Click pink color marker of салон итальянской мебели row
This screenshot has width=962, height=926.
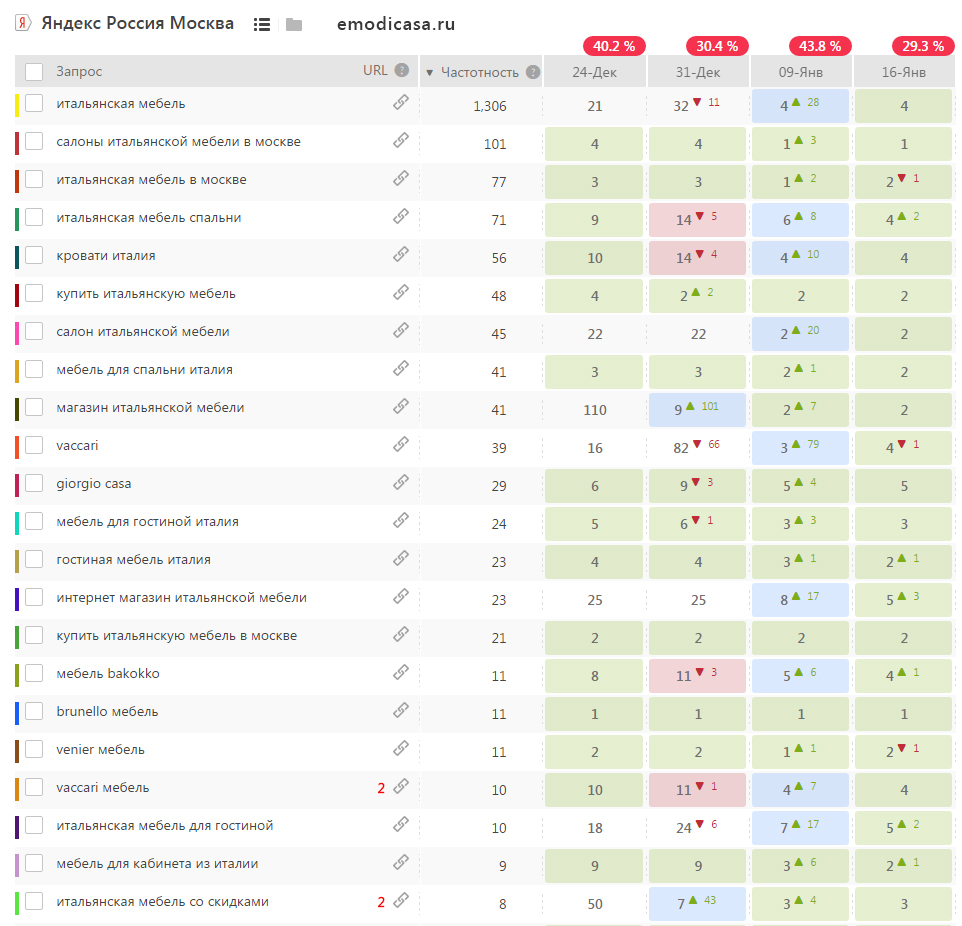pos(17,334)
